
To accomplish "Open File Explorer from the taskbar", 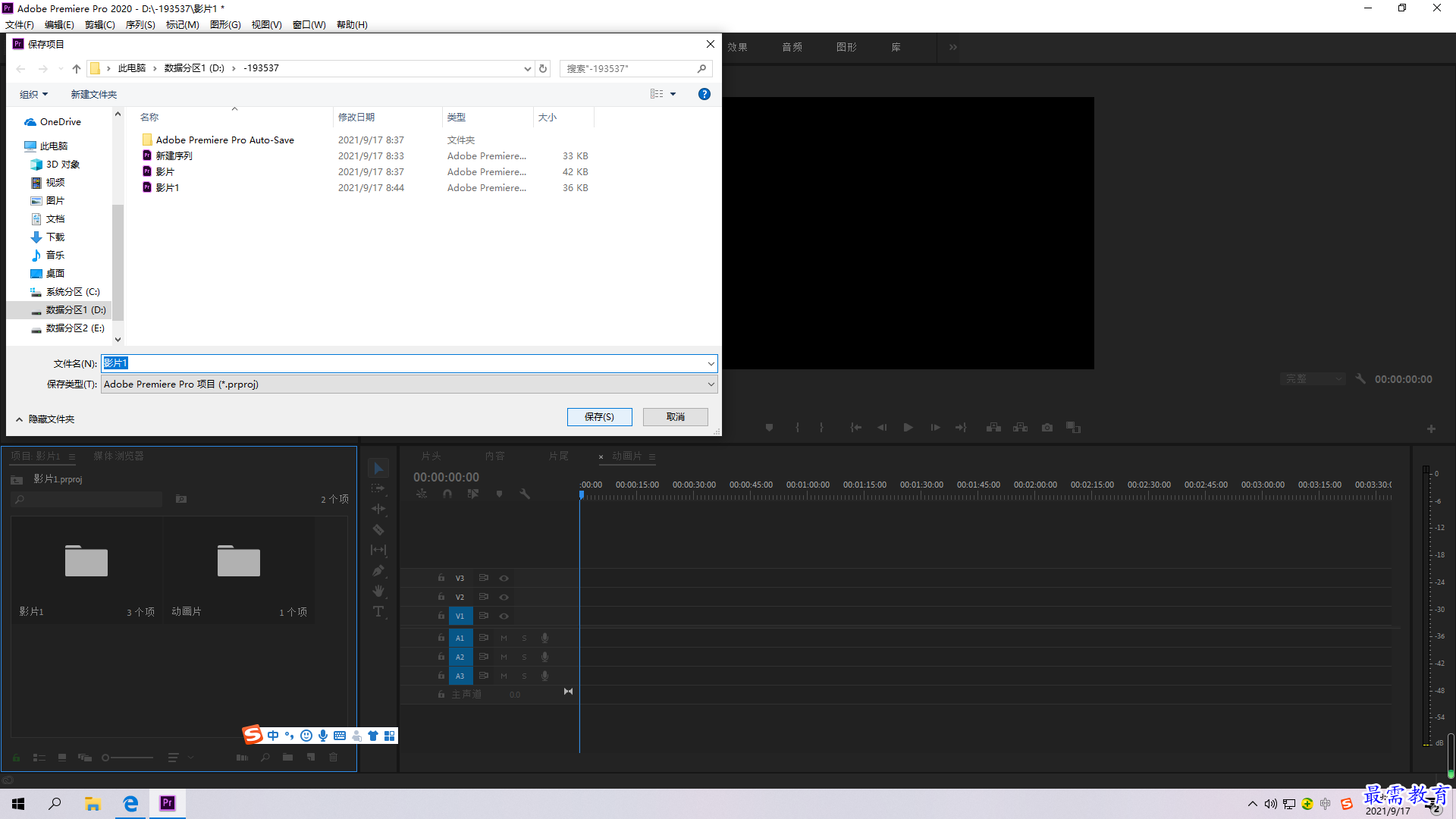I will pyautogui.click(x=93, y=803).
